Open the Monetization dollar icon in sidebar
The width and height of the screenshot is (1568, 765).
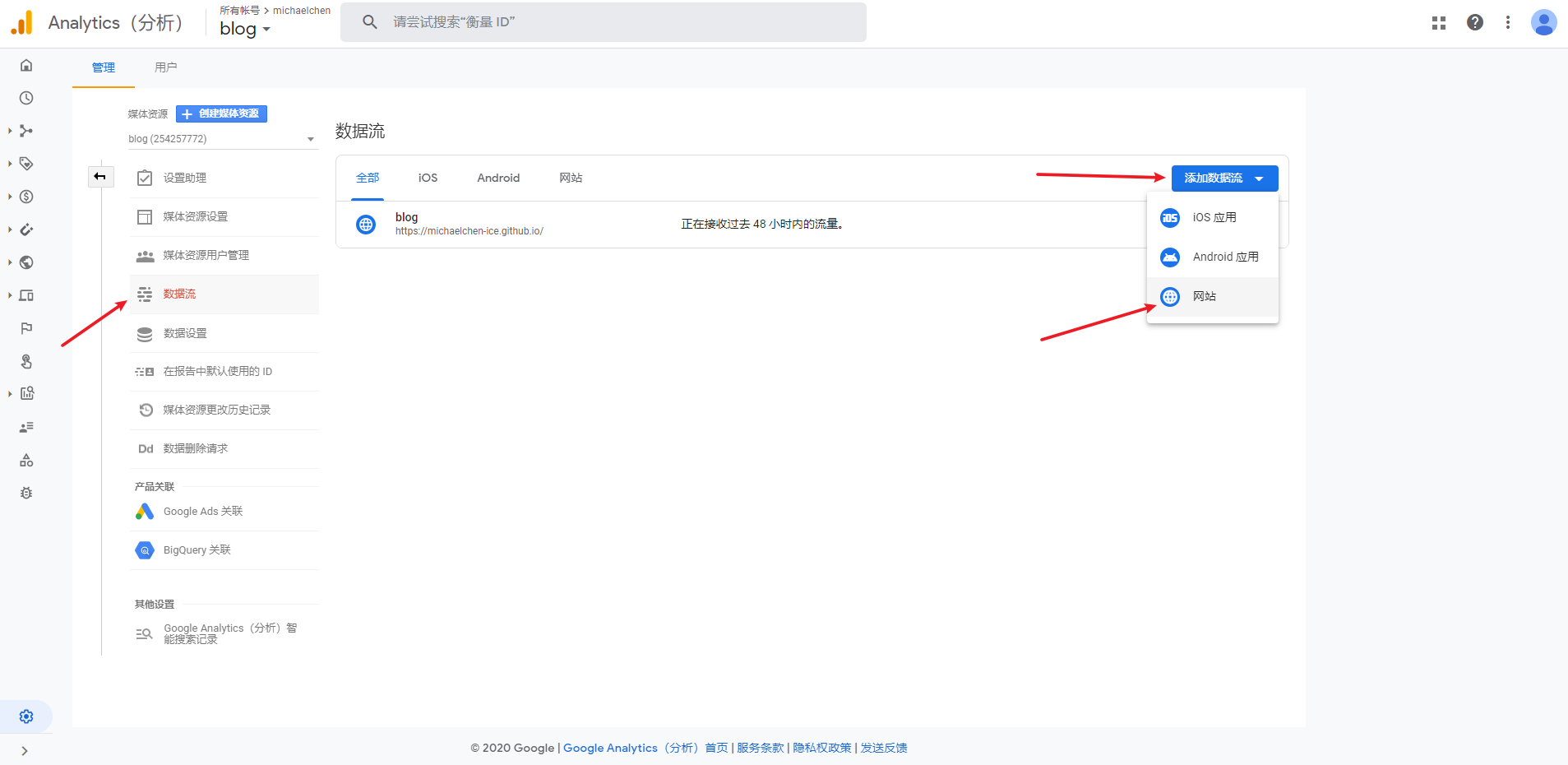(26, 197)
